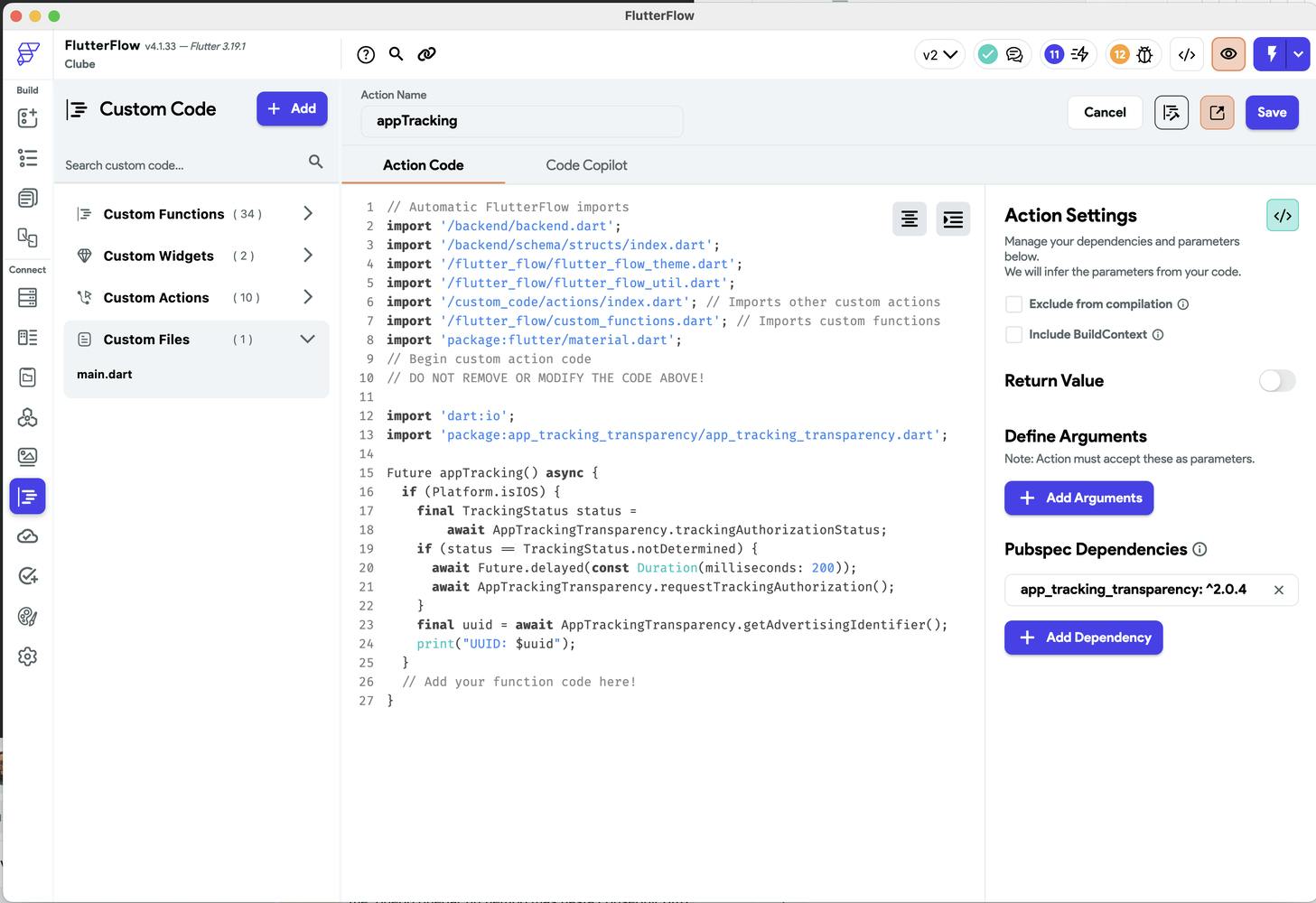
Task: Toggle the Return Value switch
Action: [1277, 381]
